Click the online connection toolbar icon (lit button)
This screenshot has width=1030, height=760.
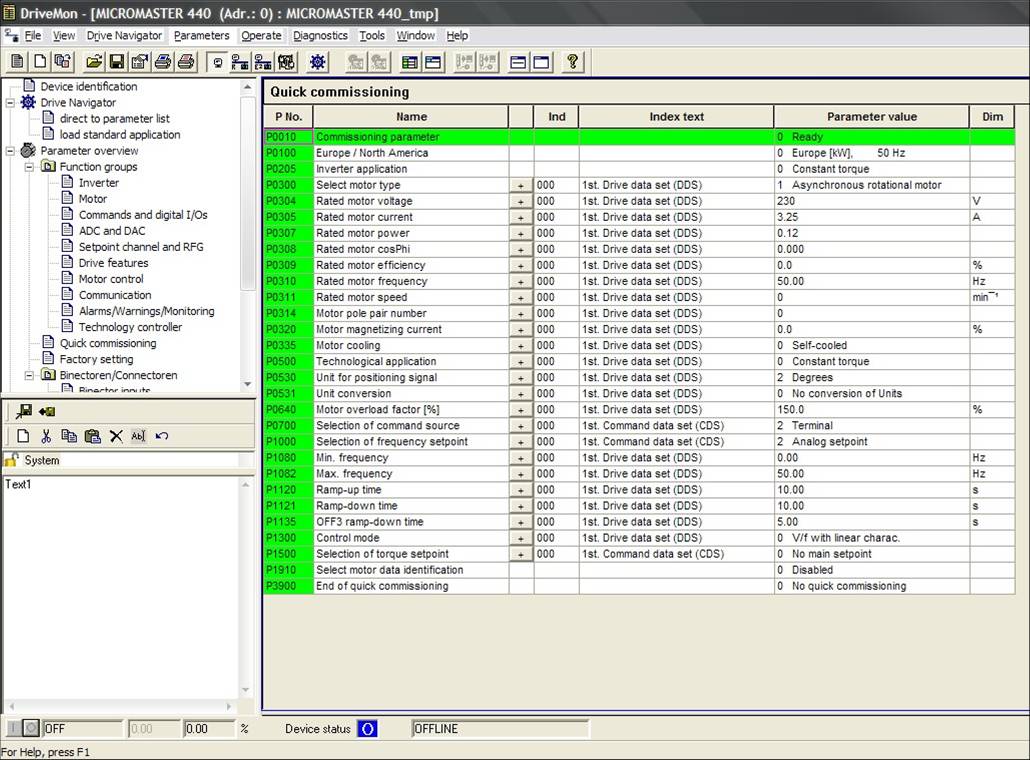[x=217, y=62]
